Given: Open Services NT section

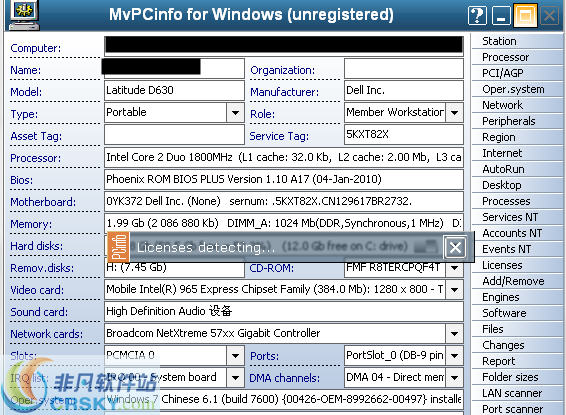Looking at the screenshot, I should tap(517, 217).
